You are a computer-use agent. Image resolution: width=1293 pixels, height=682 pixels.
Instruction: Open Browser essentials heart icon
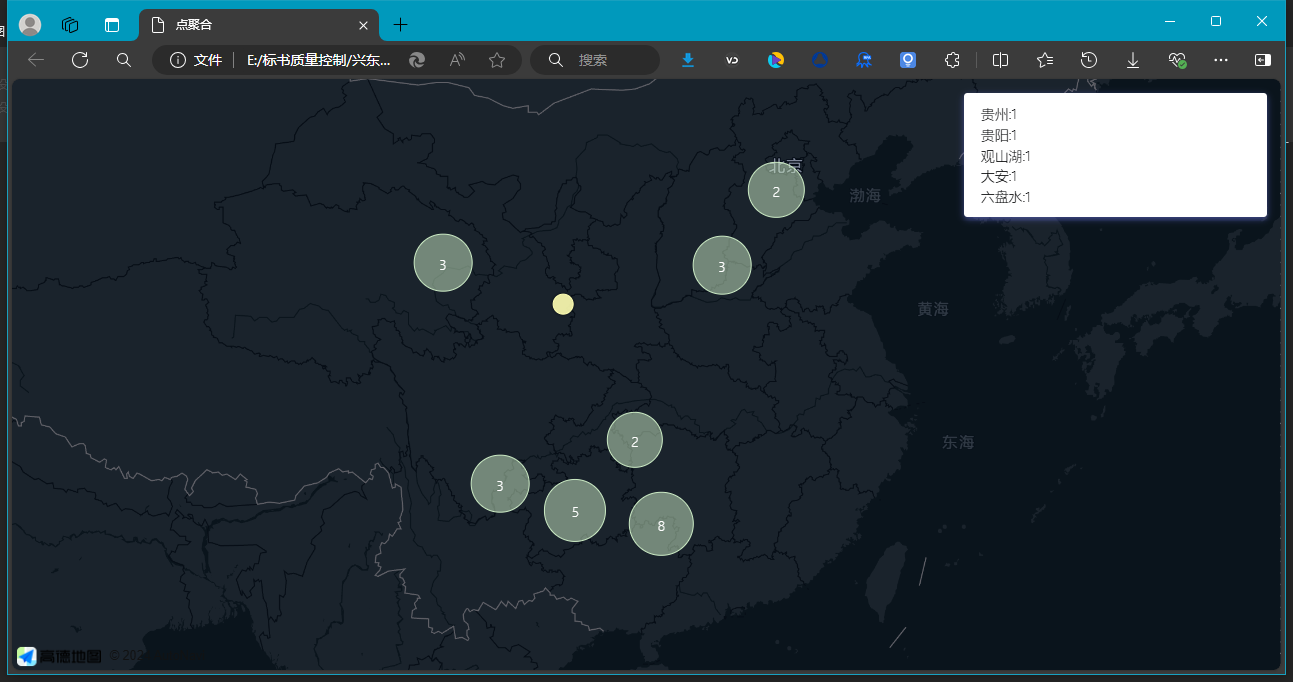point(1177,60)
